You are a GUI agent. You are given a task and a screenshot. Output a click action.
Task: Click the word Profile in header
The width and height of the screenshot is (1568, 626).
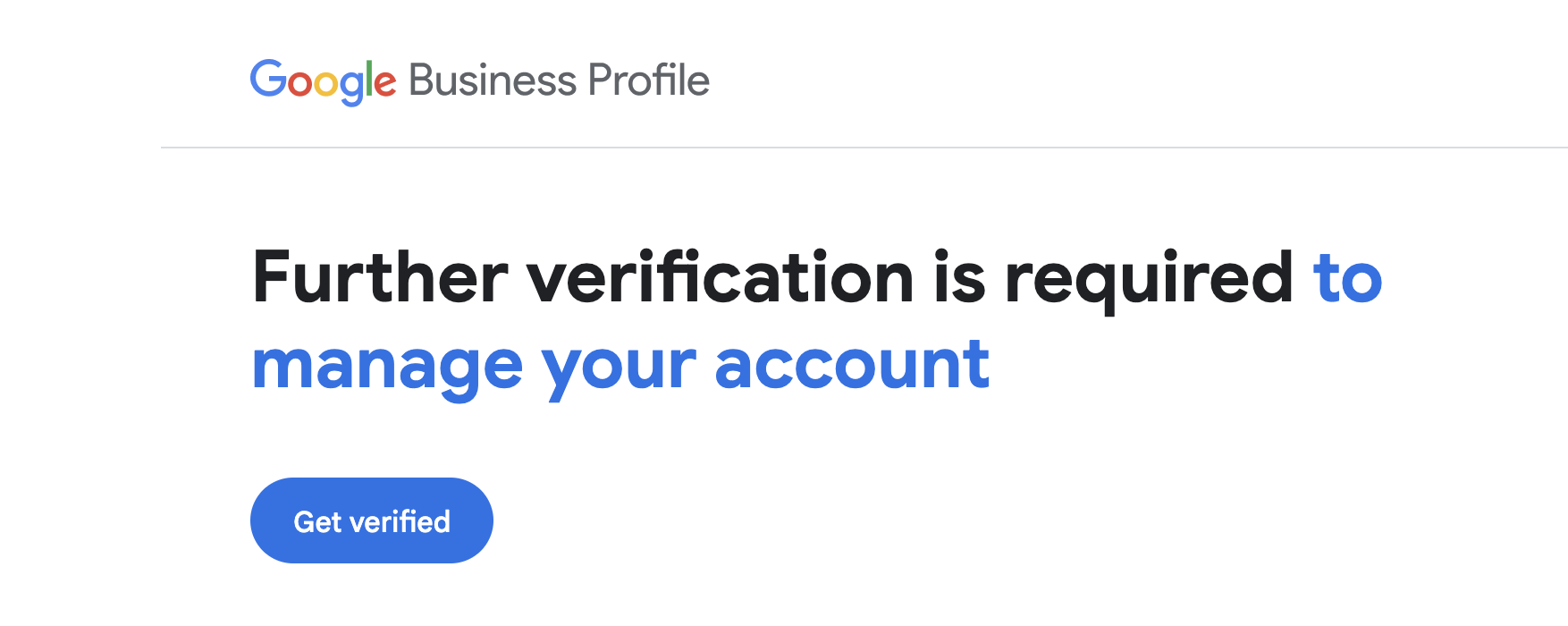tap(649, 80)
